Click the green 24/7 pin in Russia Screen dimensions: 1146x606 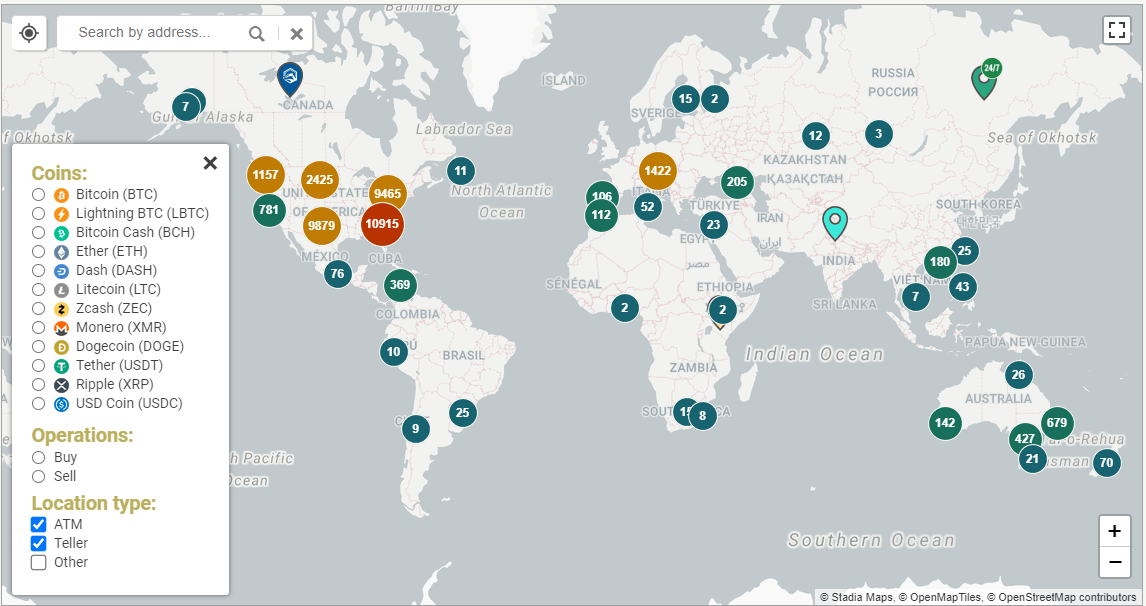click(984, 80)
